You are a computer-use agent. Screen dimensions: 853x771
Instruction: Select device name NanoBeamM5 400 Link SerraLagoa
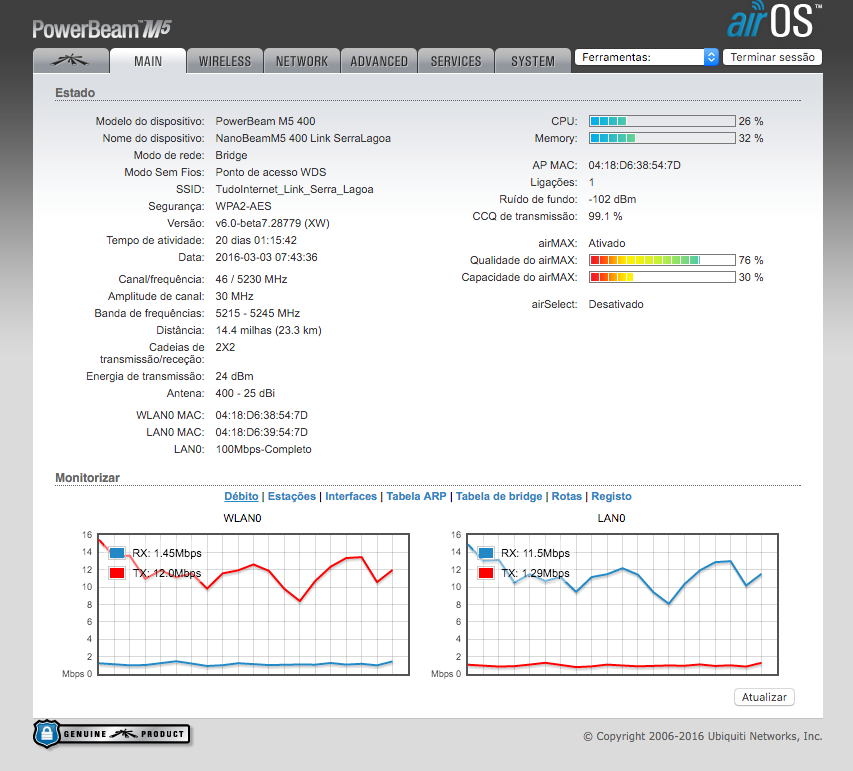click(303, 138)
